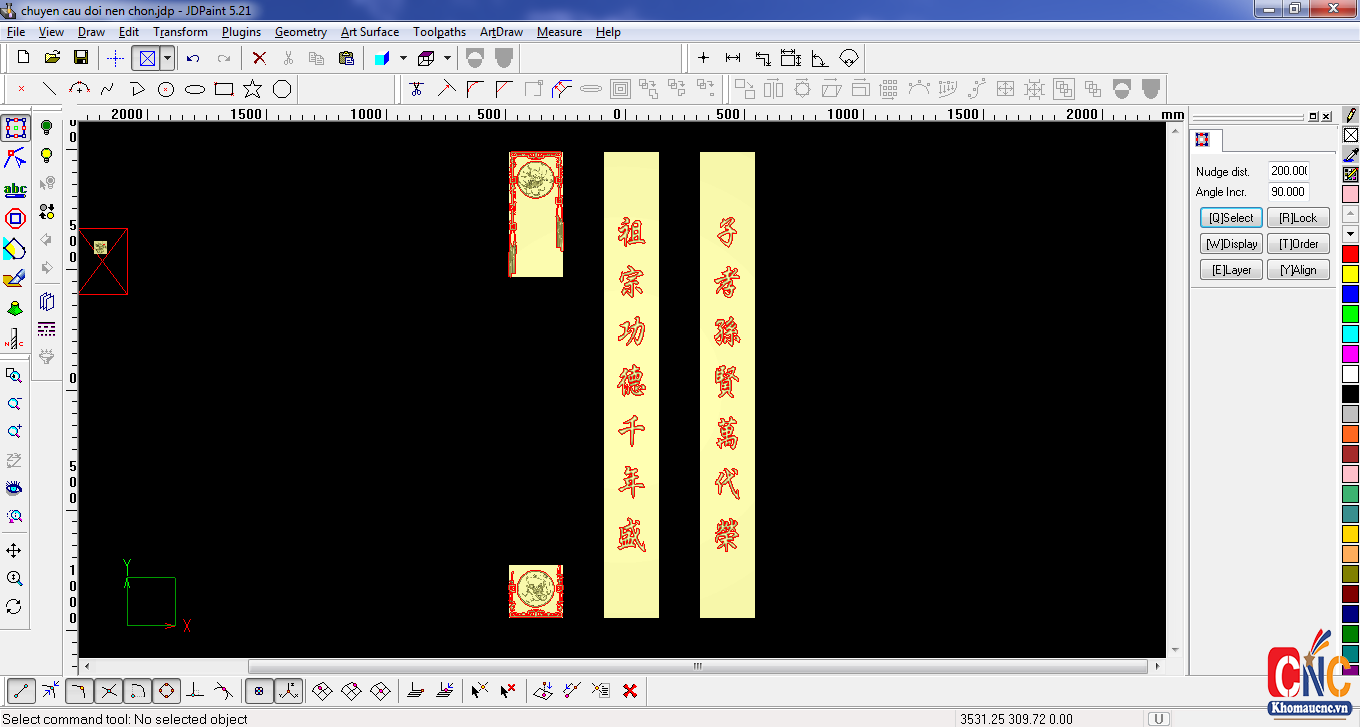The width and height of the screenshot is (1360, 728).
Task: Expand the view mode dropdown arrow
Action: point(167,58)
